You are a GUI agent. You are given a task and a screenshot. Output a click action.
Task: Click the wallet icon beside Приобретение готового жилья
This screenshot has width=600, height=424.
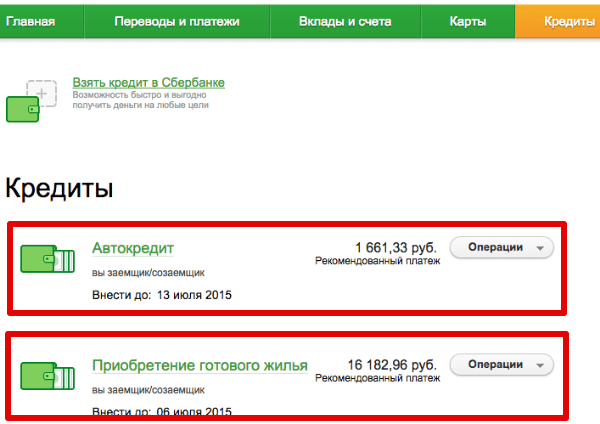[x=46, y=376]
